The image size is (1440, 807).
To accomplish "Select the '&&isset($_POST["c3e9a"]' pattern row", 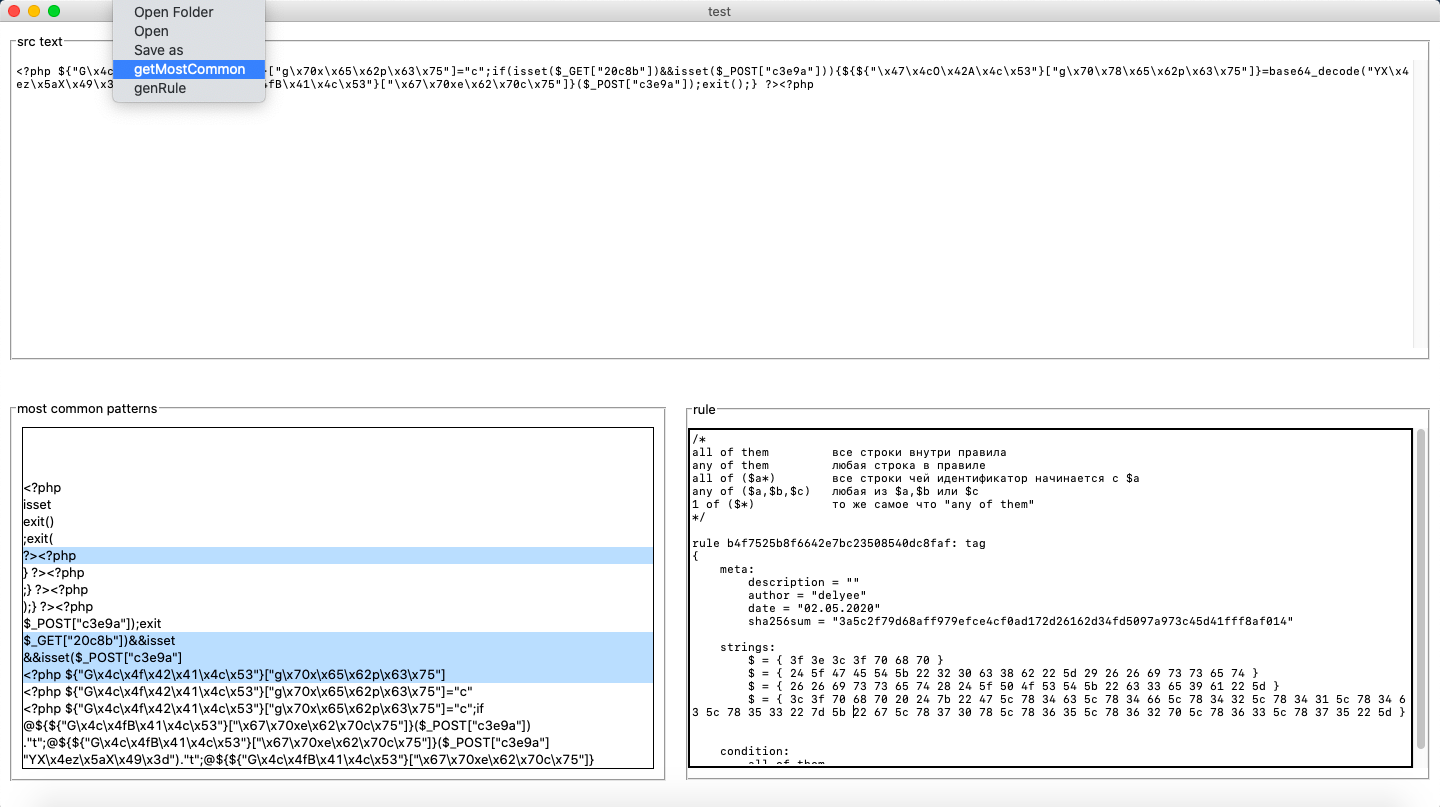I will coord(338,658).
